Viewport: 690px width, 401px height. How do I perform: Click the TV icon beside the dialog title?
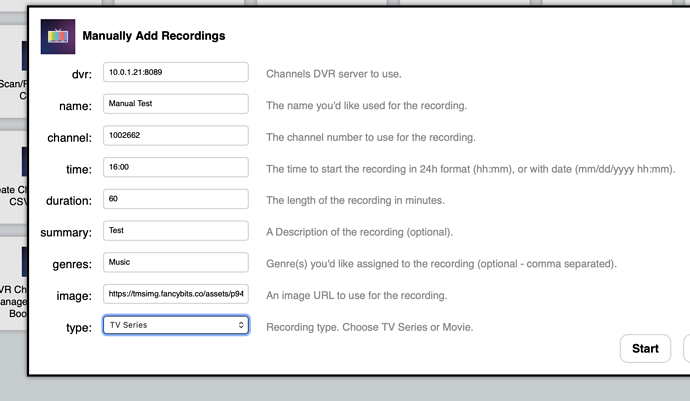tap(58, 36)
